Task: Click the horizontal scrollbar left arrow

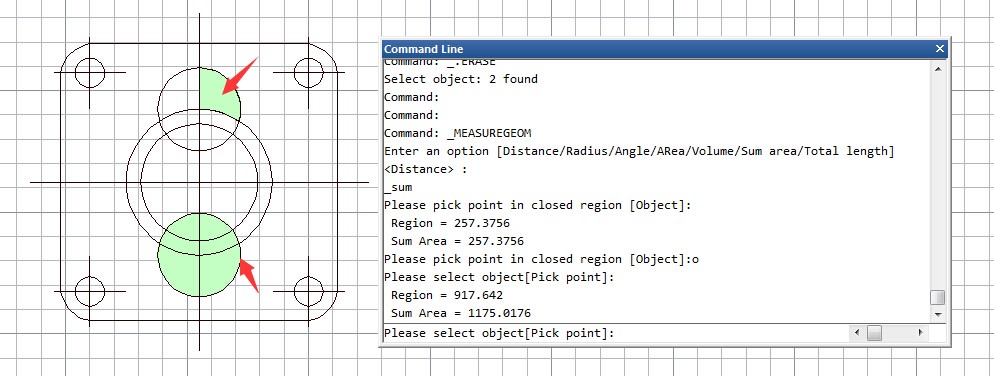Action: click(x=856, y=333)
